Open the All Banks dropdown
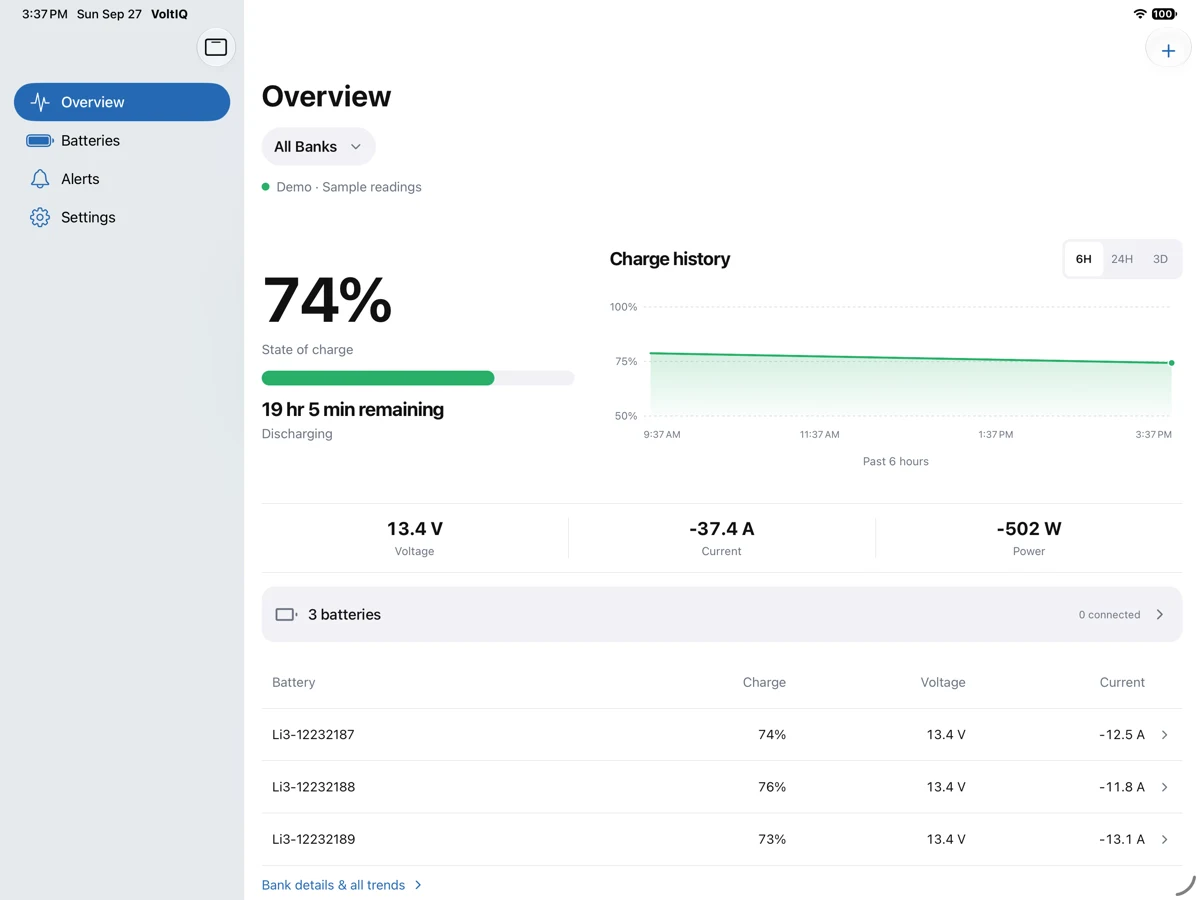This screenshot has width=1200, height=900. point(318,146)
